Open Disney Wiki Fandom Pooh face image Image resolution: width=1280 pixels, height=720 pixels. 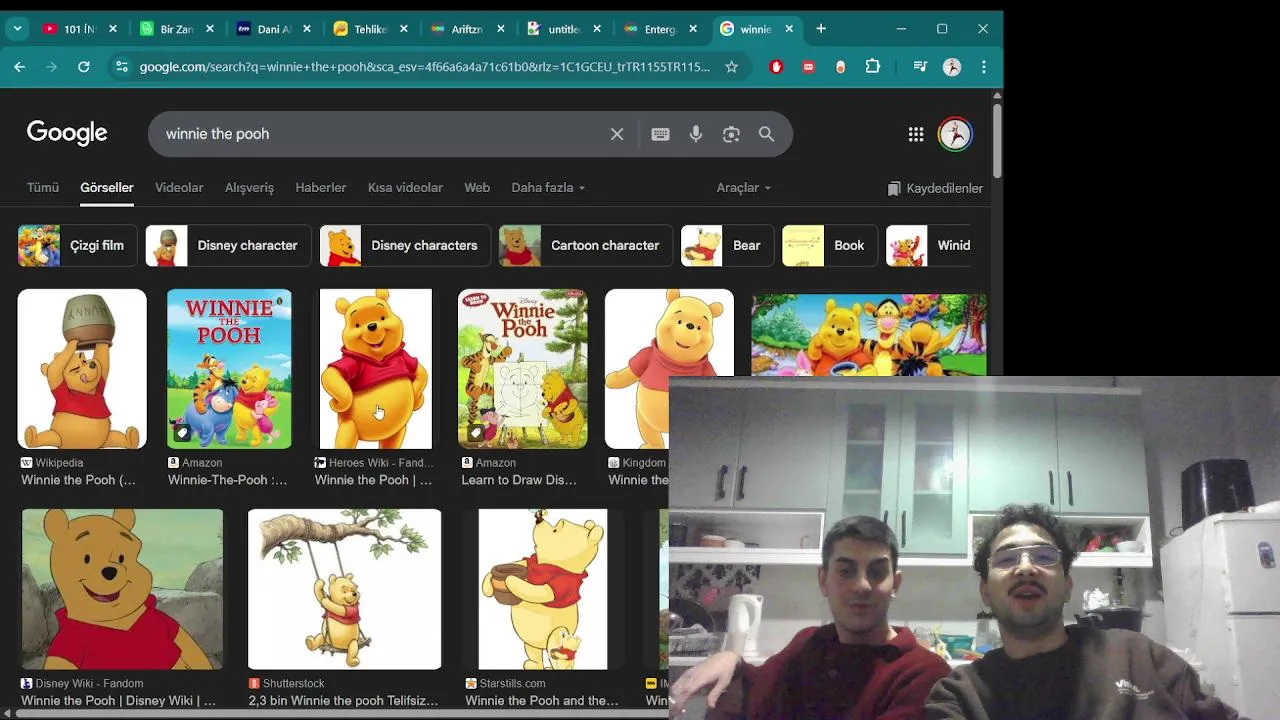tap(122, 589)
